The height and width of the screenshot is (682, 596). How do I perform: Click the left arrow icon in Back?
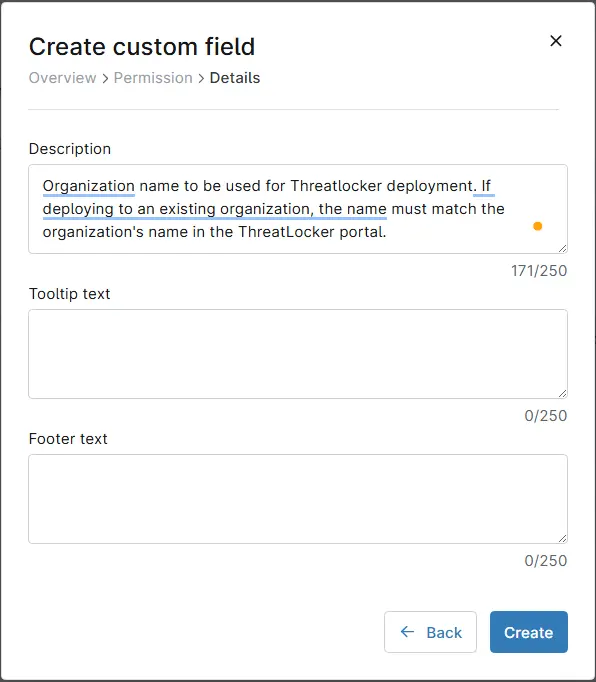pyautogui.click(x=407, y=632)
